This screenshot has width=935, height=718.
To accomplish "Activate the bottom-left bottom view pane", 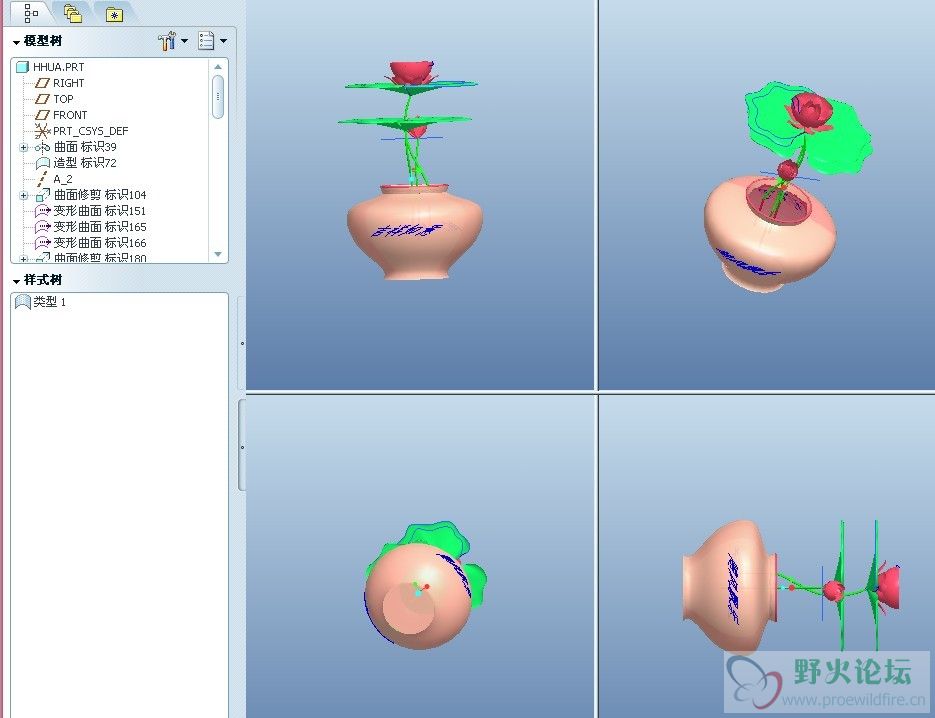I will click(x=420, y=556).
